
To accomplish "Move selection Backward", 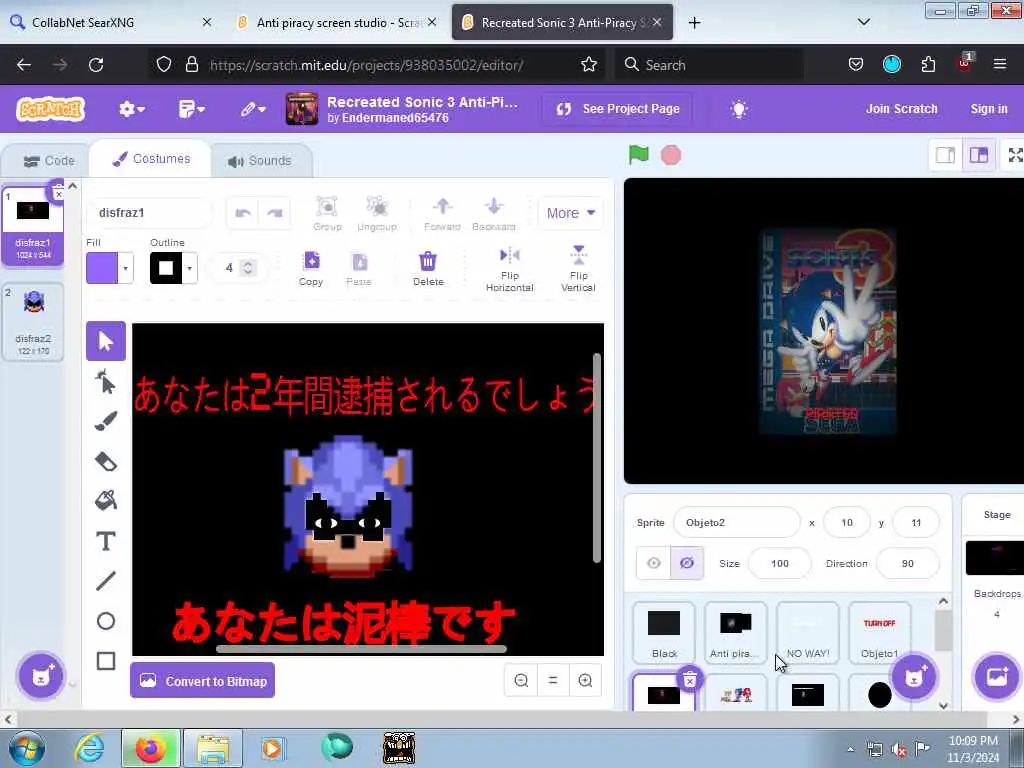I will [x=494, y=213].
